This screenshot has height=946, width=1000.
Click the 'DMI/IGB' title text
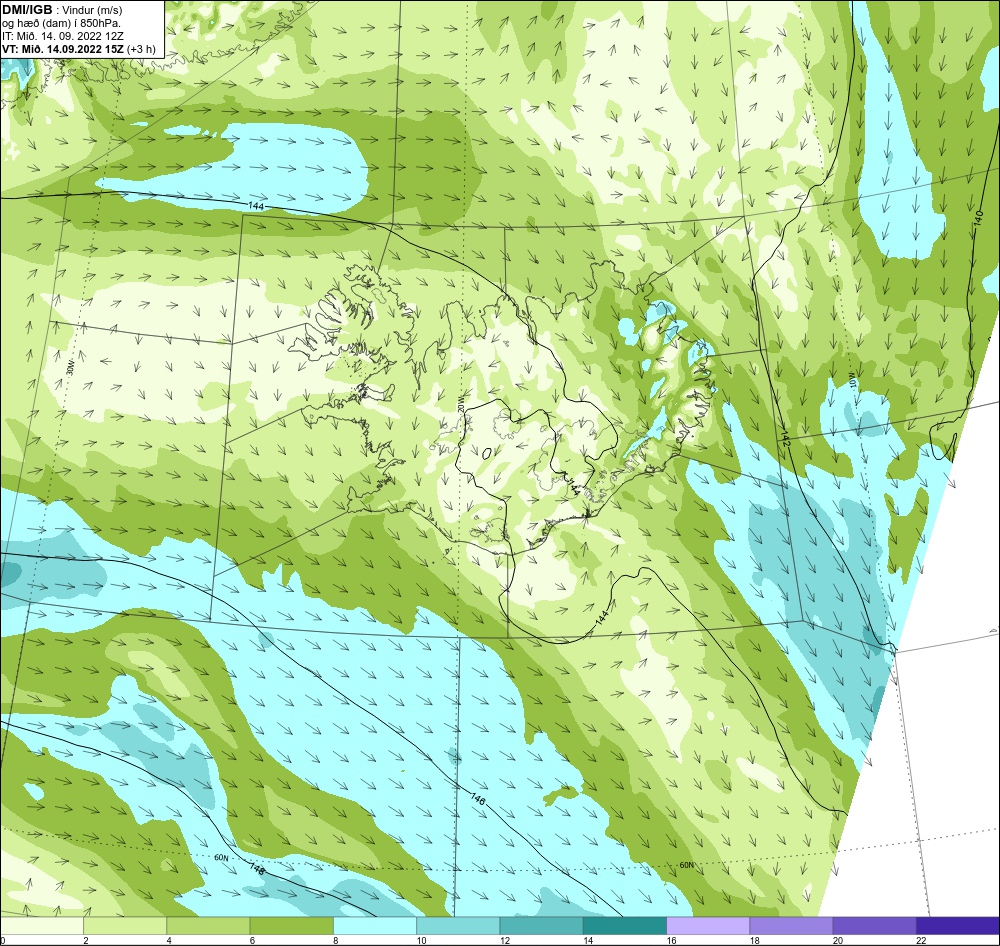click(x=27, y=10)
